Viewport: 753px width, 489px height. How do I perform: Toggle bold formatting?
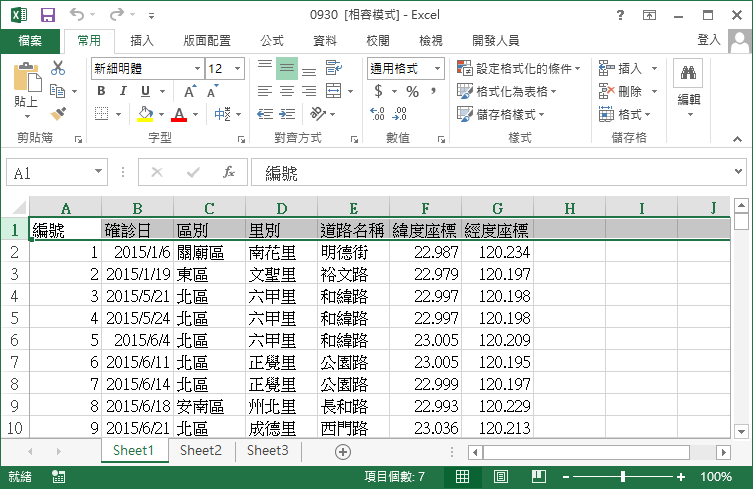pos(101,91)
